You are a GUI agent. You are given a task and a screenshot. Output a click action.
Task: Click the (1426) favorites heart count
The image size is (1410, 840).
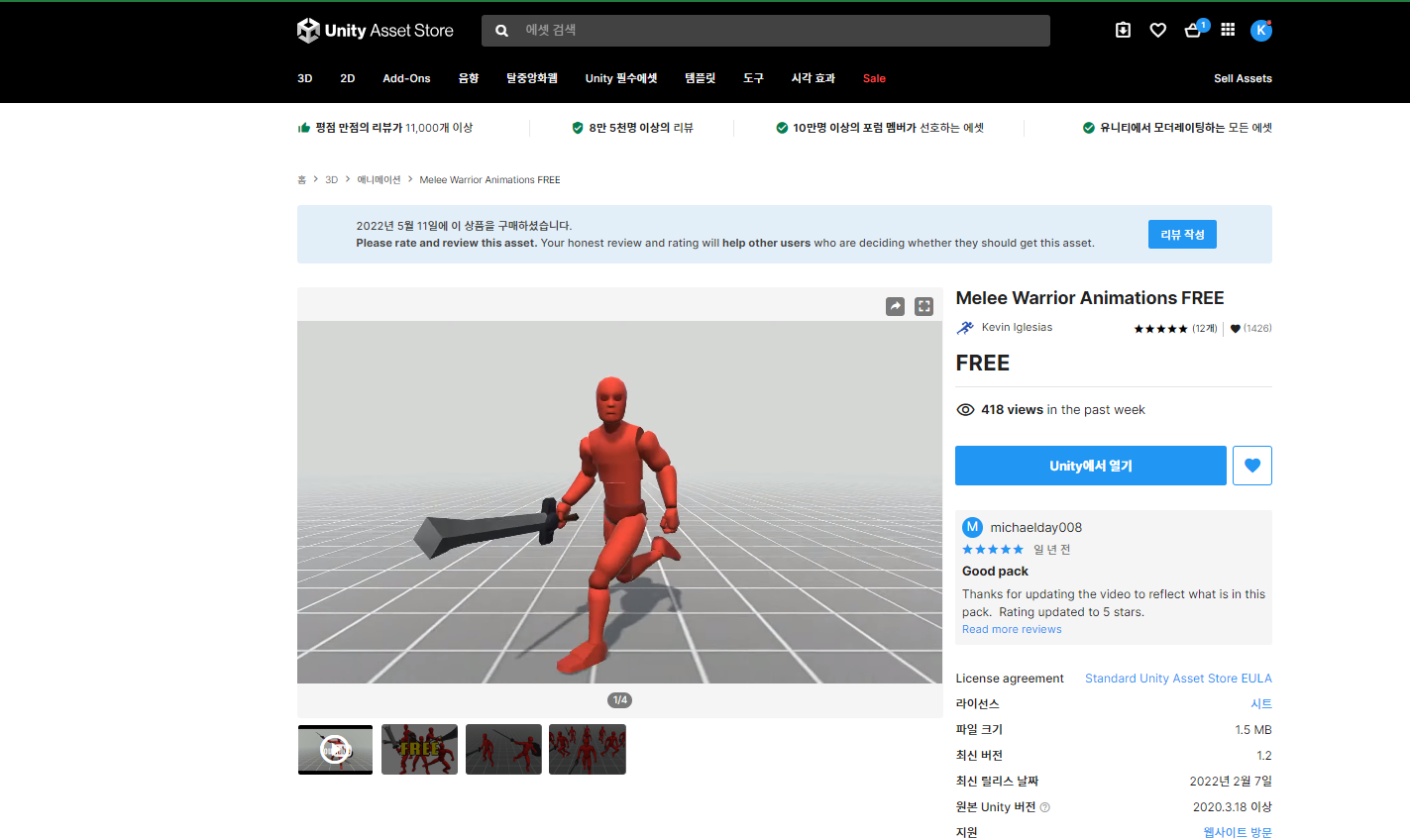[x=1250, y=329]
